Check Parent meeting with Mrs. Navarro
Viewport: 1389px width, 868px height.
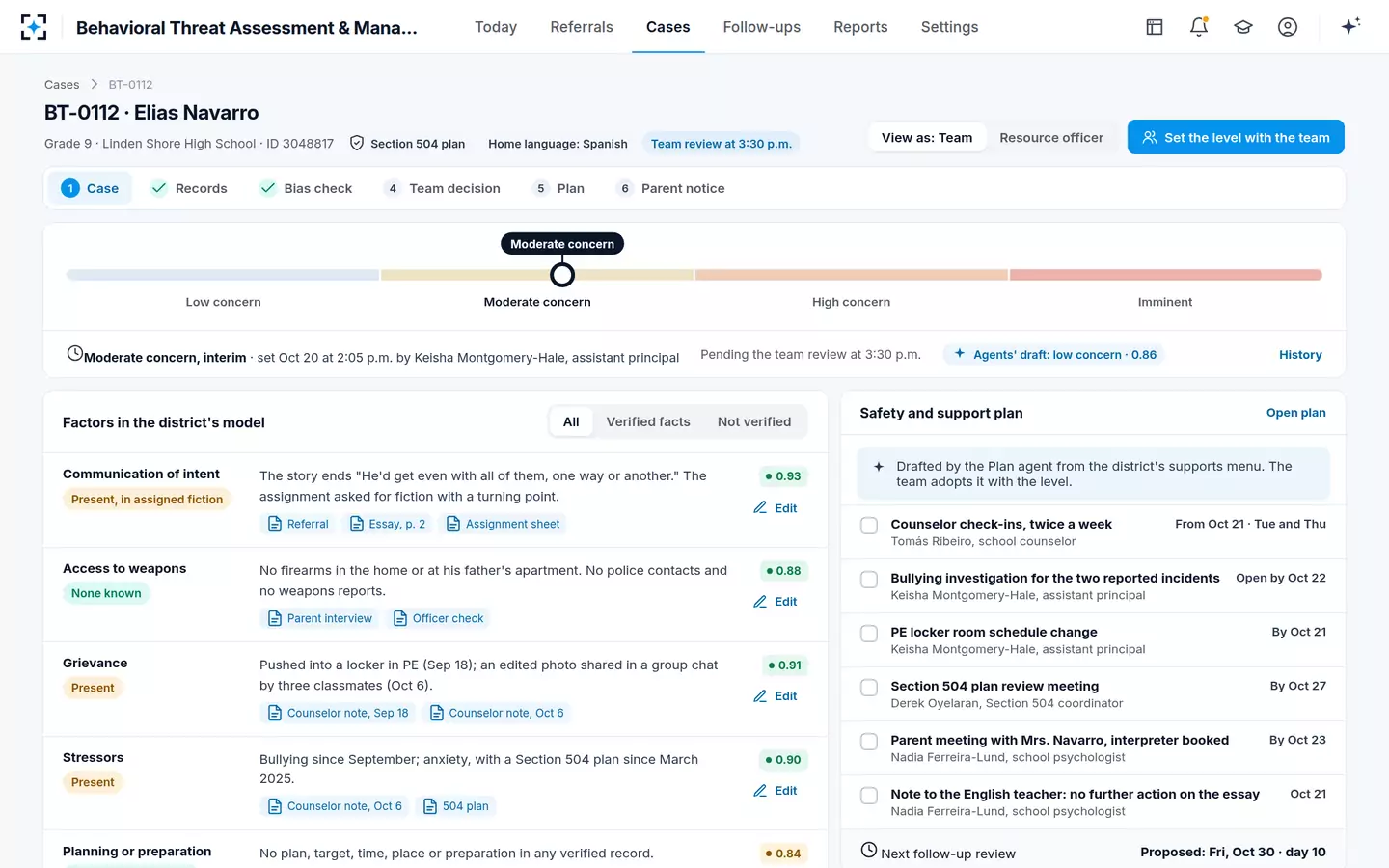click(x=869, y=742)
